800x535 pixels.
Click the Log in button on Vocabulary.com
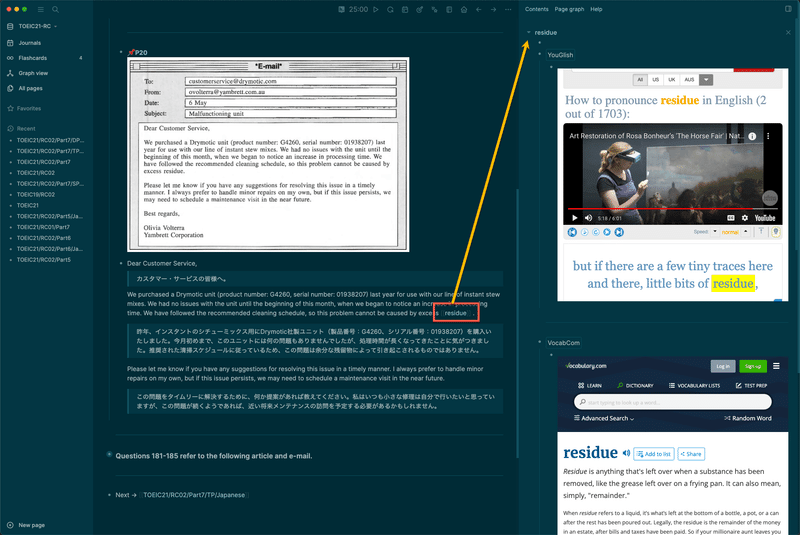click(x=722, y=366)
